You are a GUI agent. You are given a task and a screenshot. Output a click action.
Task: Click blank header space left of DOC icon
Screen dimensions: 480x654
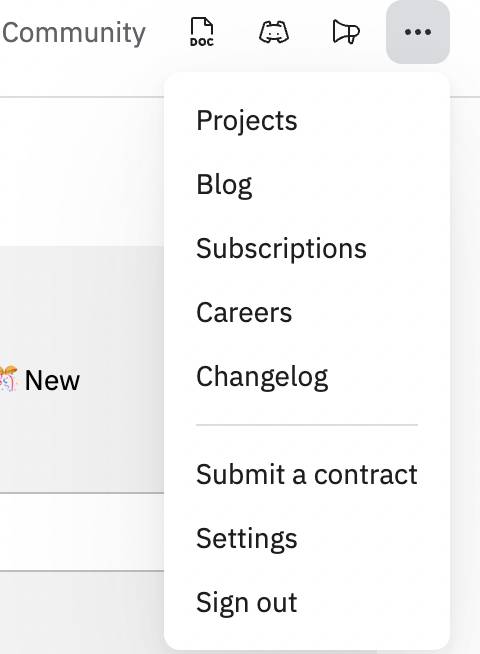point(167,32)
